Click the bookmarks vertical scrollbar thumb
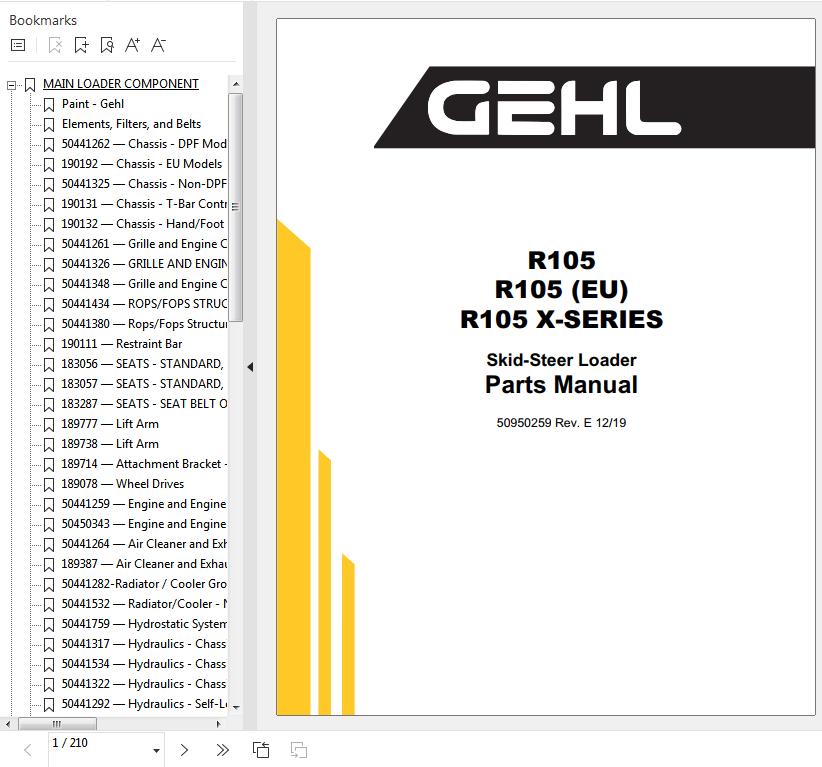The width and height of the screenshot is (822, 767). [x=236, y=207]
